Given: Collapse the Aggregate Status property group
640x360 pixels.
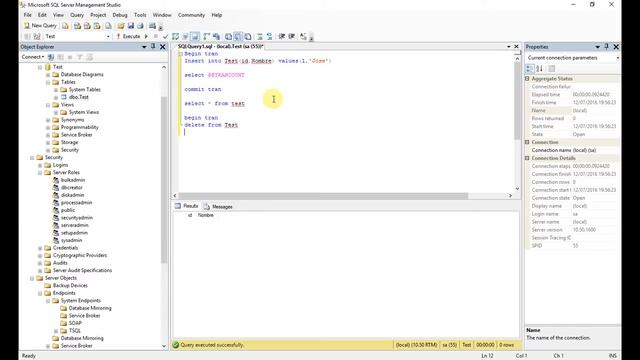Looking at the screenshot, I should click(527, 78).
